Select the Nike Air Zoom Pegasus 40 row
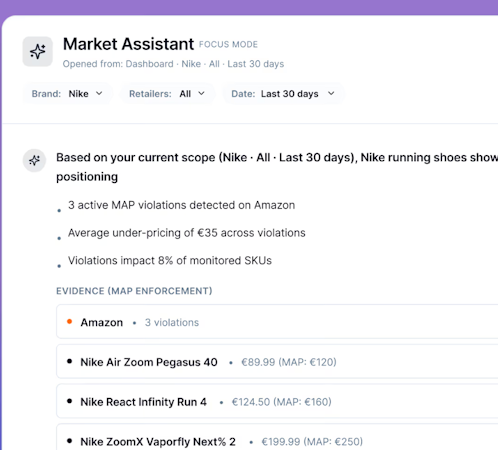Screen dimensions: 498x450 point(277,361)
